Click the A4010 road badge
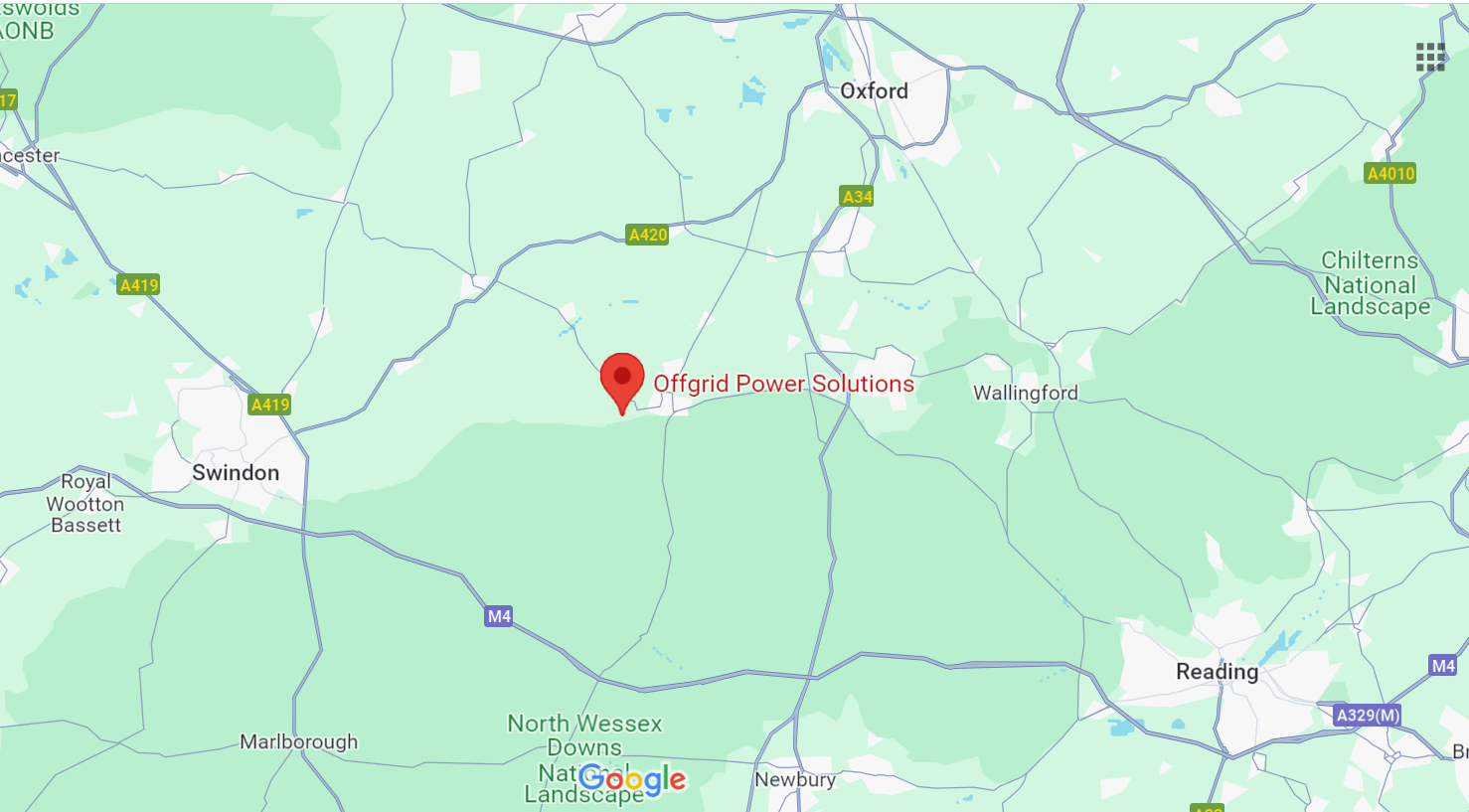This screenshot has width=1469, height=812. point(1390,173)
